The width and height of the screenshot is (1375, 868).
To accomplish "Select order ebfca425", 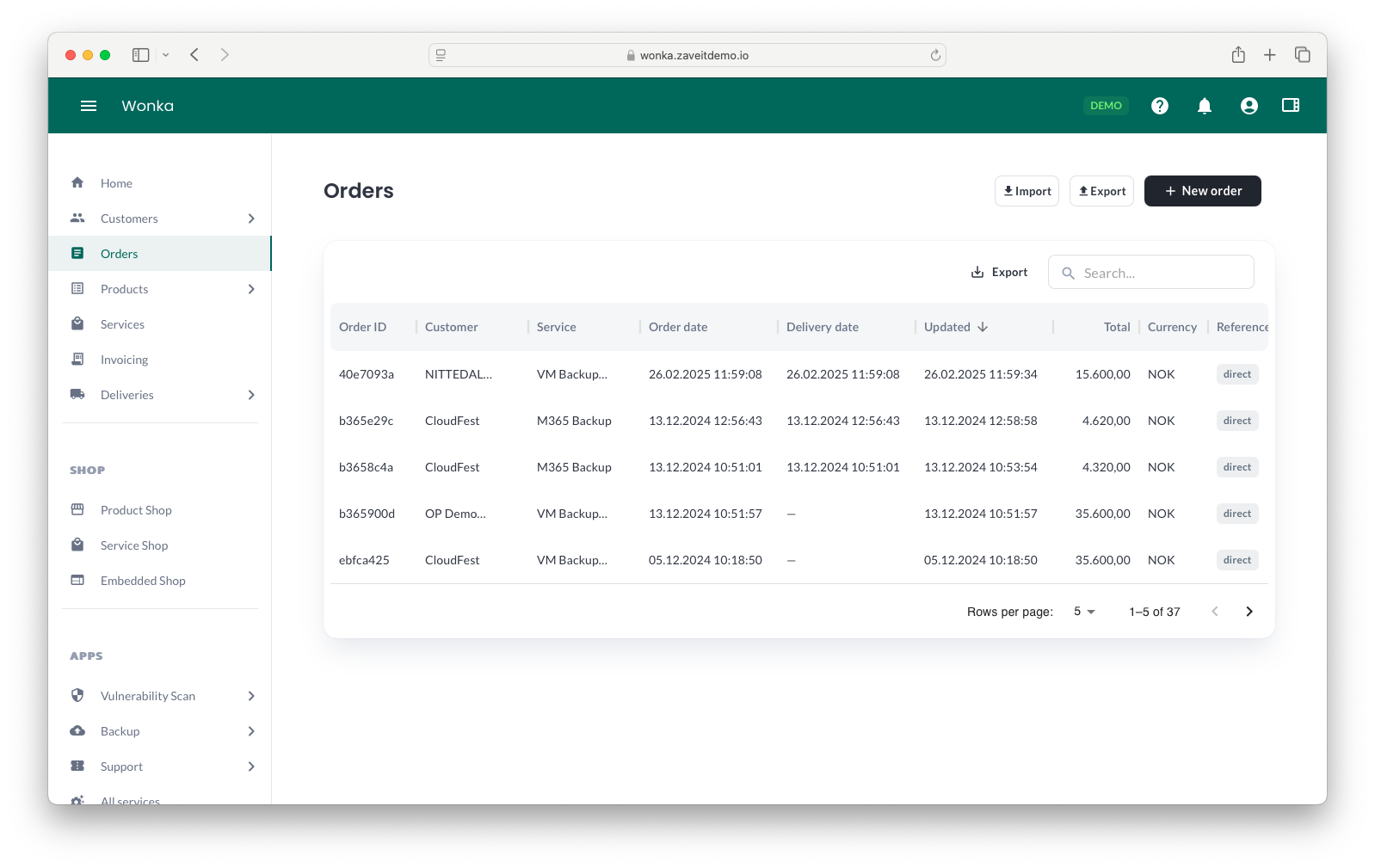I will 364,560.
